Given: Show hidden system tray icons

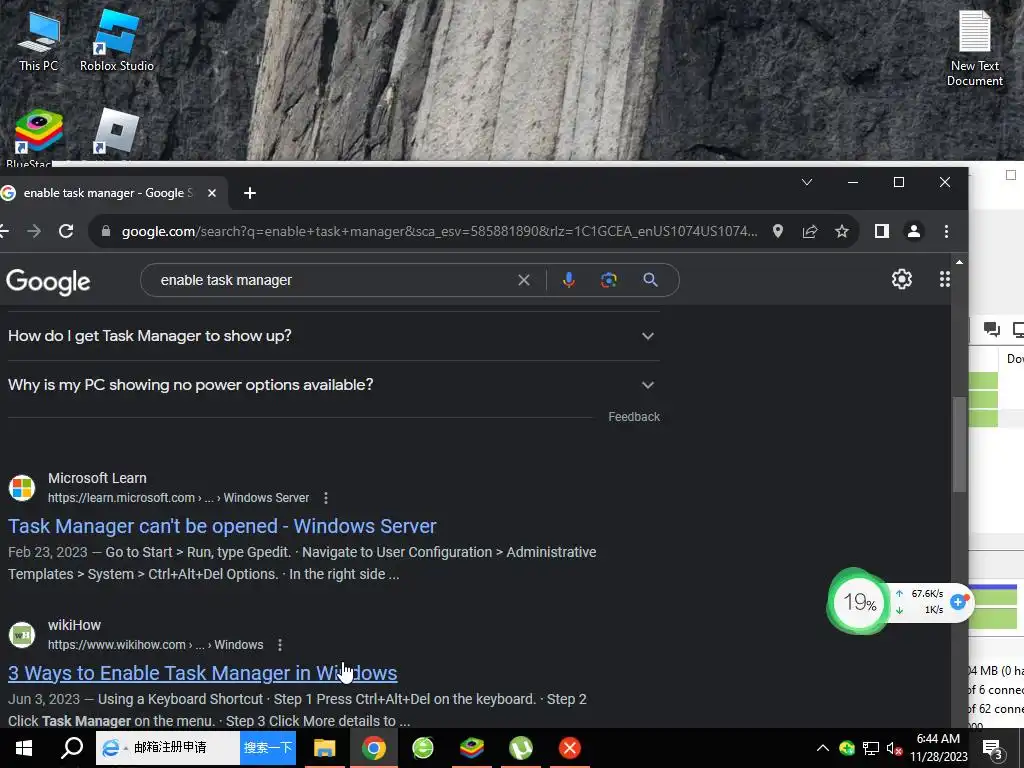Looking at the screenshot, I should [823, 748].
